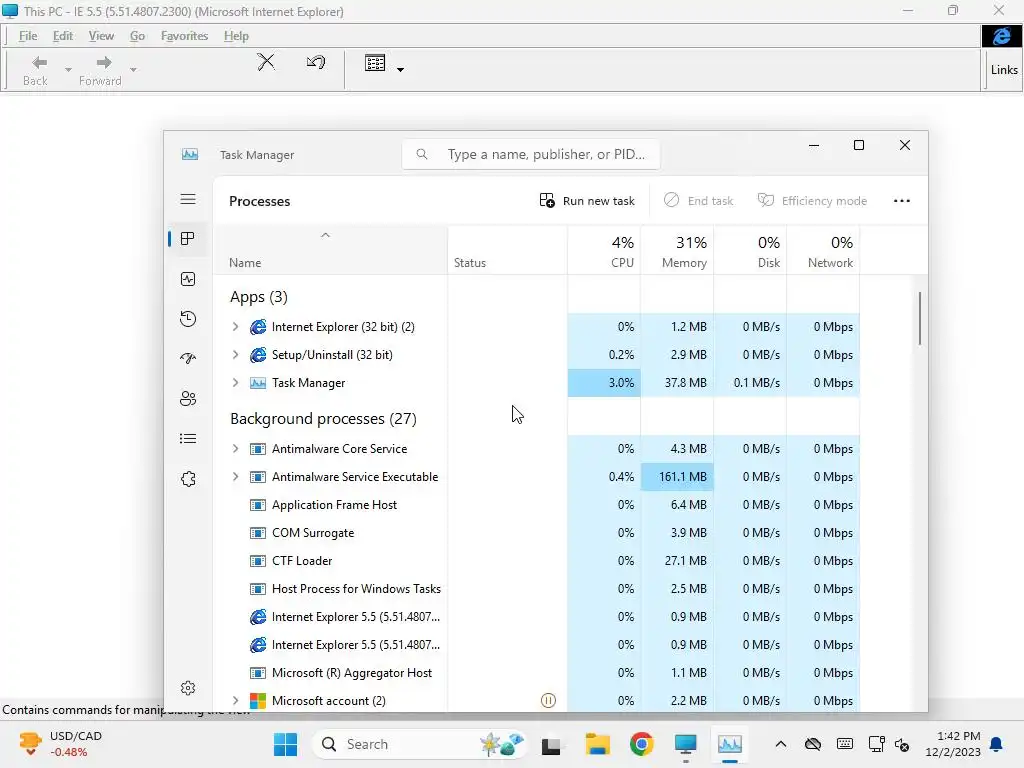1024x768 pixels.
Task: Expand Setup/Uninstall (32 bit) process group
Action: point(235,355)
